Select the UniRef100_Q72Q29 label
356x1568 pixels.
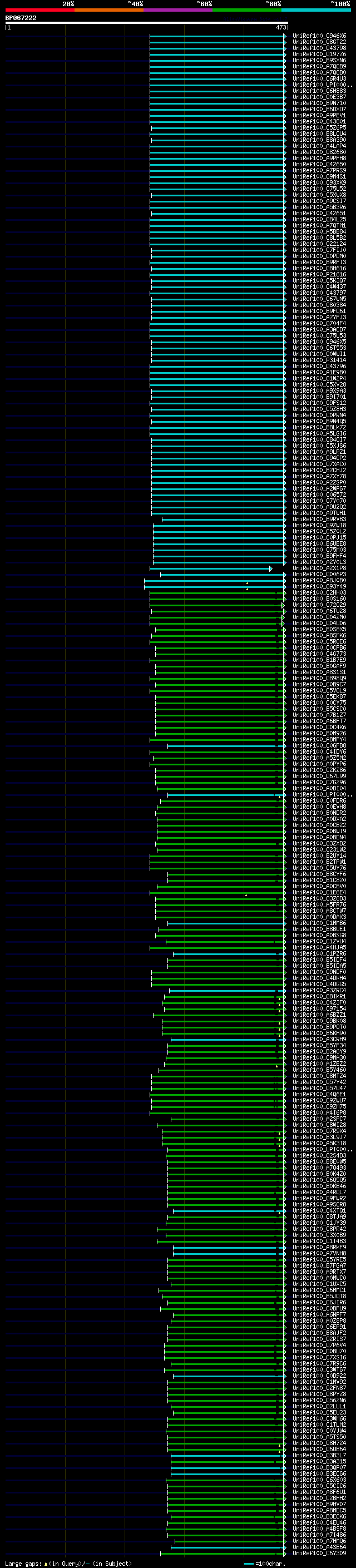319,605
